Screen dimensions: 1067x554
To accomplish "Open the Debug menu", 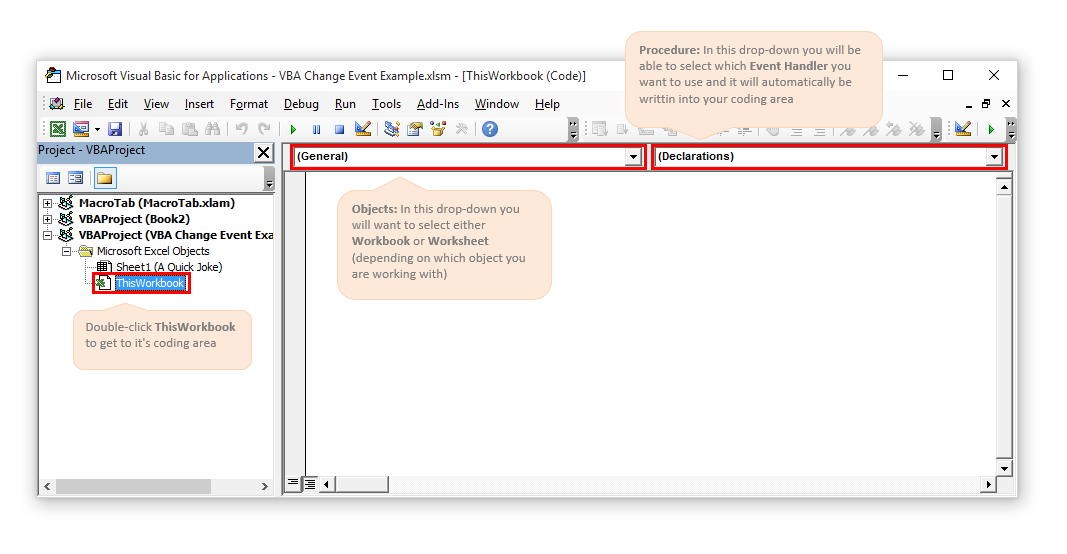I will tap(301, 104).
